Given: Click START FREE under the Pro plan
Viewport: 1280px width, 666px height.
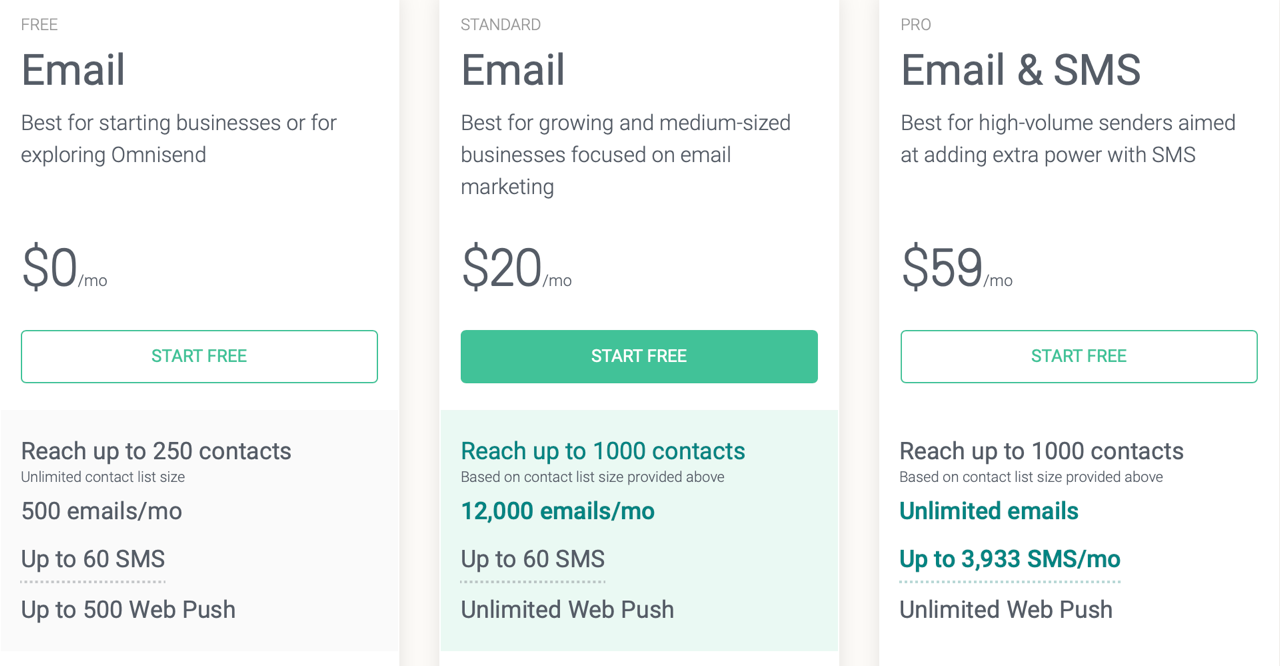Looking at the screenshot, I should [1079, 356].
